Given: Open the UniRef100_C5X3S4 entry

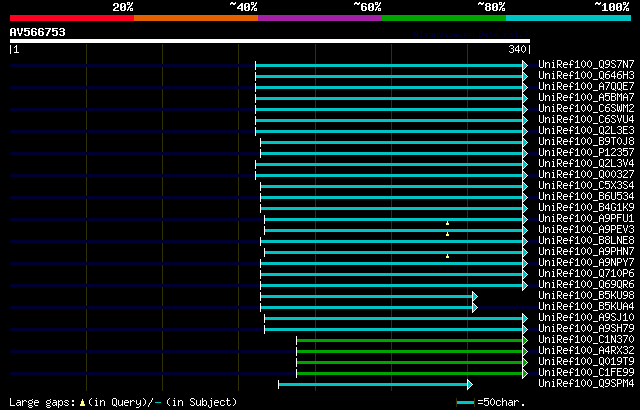Looking at the screenshot, I should (586, 186).
